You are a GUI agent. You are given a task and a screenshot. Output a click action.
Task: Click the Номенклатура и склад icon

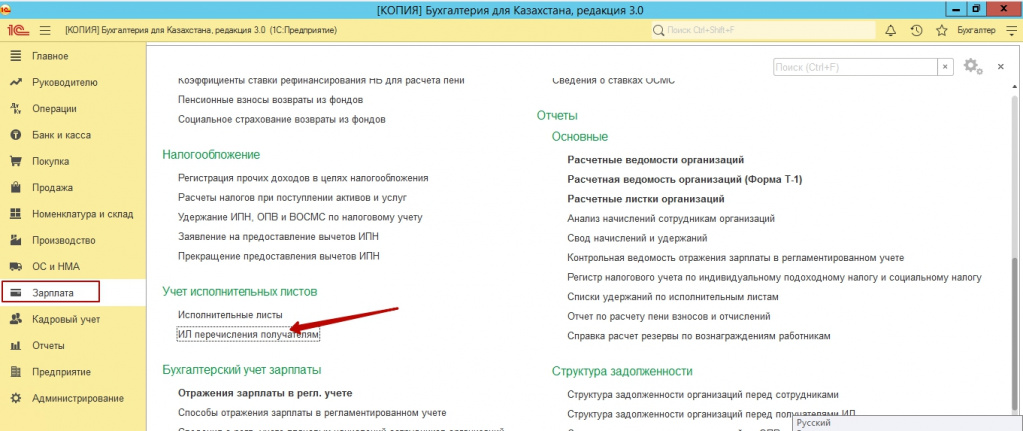tap(16, 214)
